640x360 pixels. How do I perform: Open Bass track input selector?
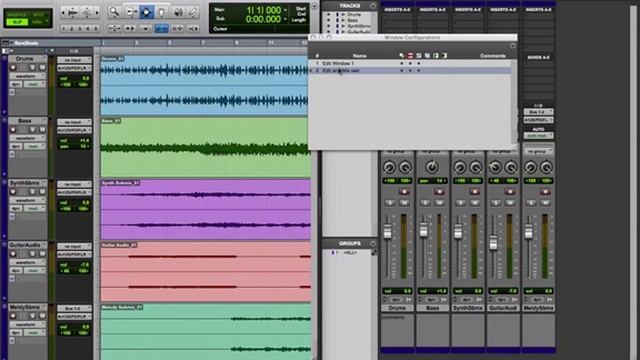pyautogui.click(x=74, y=122)
